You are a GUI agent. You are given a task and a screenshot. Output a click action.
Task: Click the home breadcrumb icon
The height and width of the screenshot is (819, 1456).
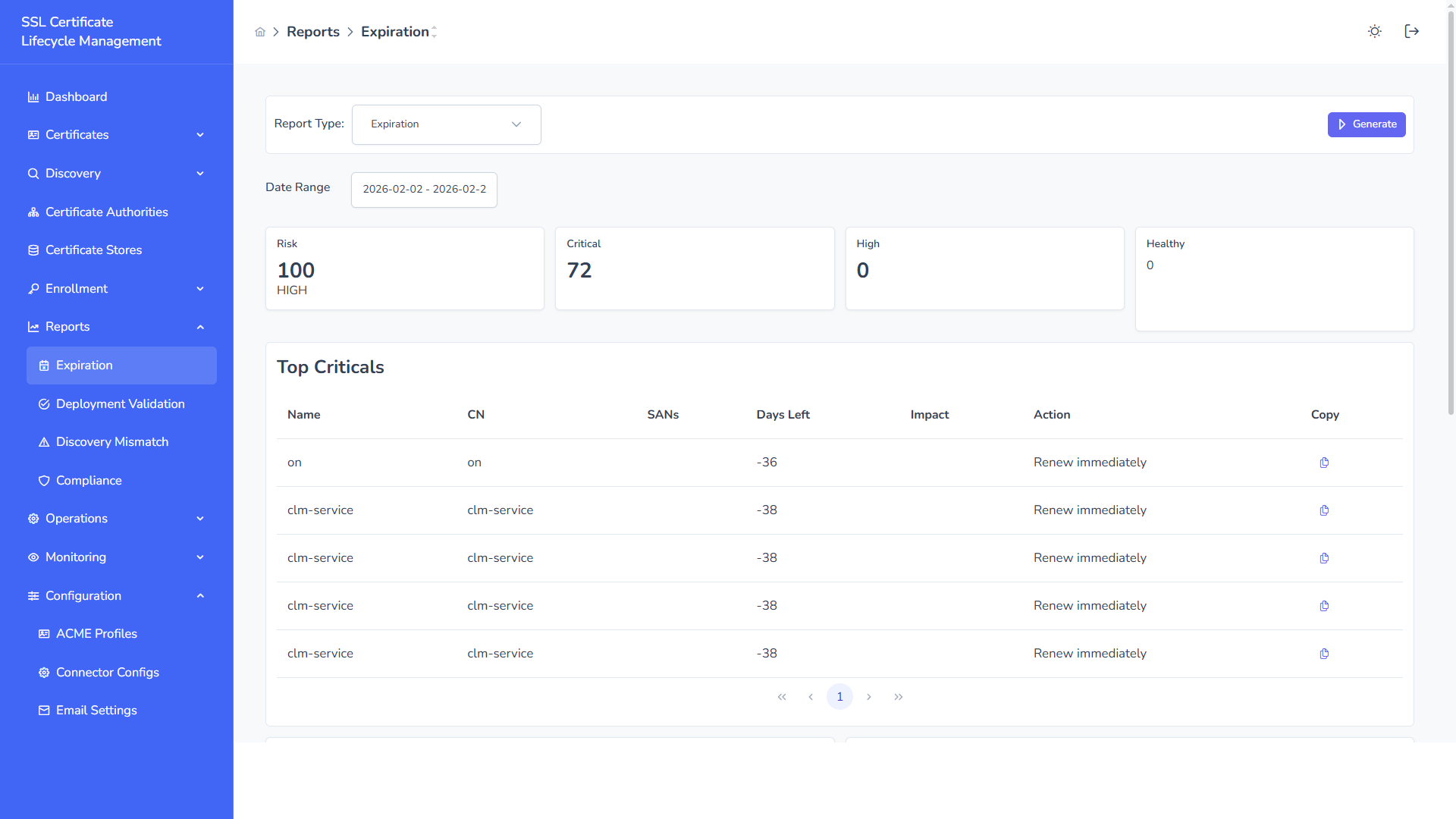click(x=260, y=32)
